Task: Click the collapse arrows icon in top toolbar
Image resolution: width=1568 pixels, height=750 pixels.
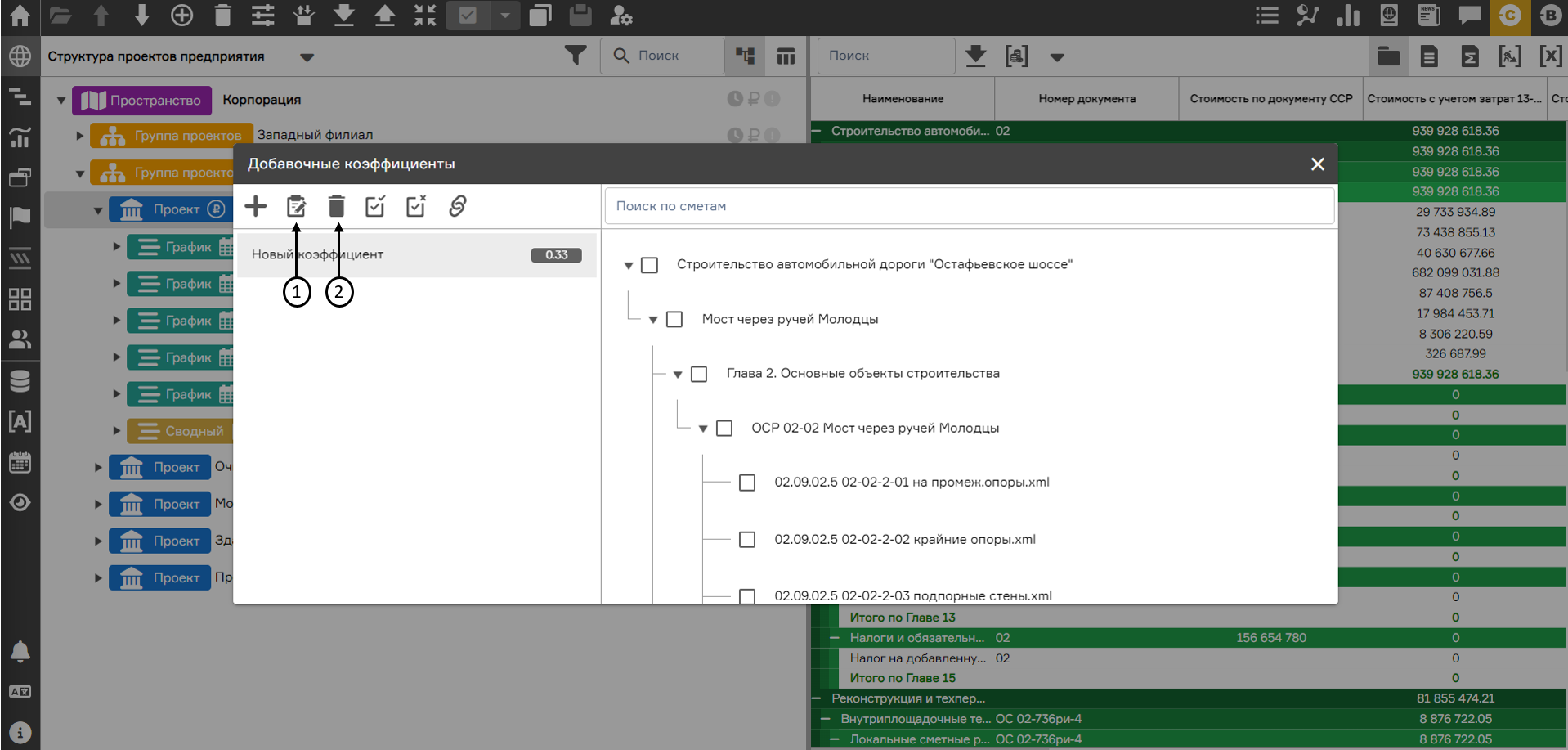Action: click(x=425, y=16)
